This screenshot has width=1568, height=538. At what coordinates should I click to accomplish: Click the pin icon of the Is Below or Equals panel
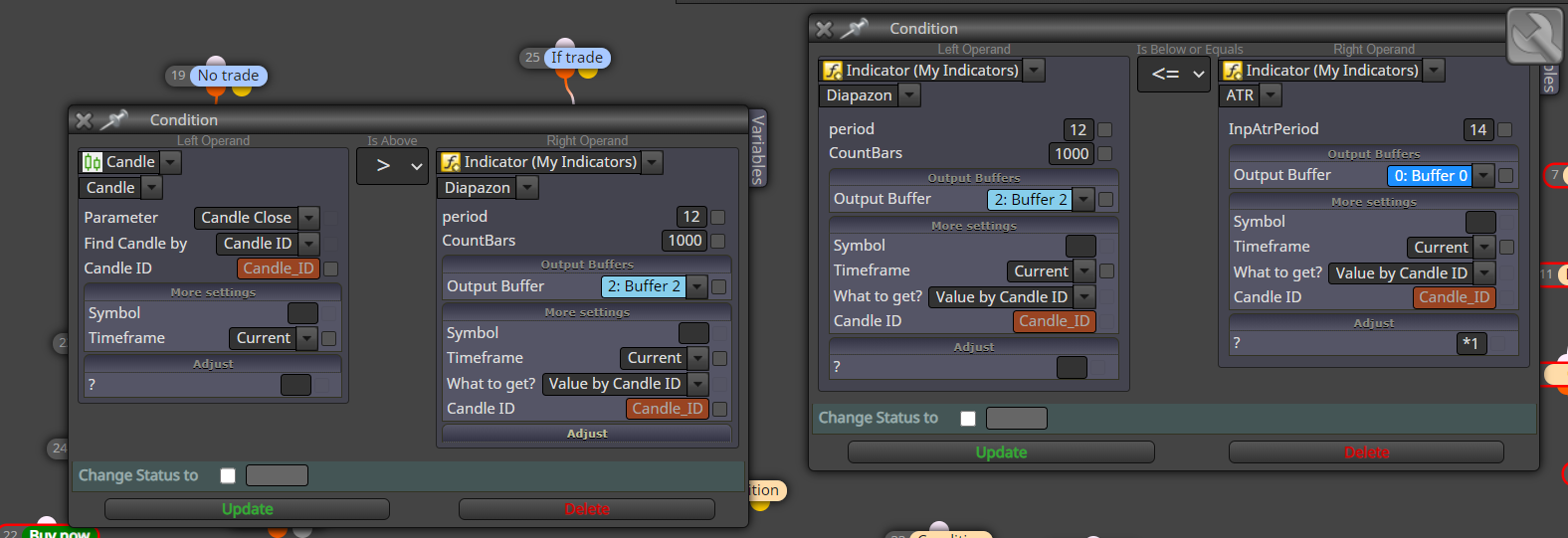click(x=854, y=28)
